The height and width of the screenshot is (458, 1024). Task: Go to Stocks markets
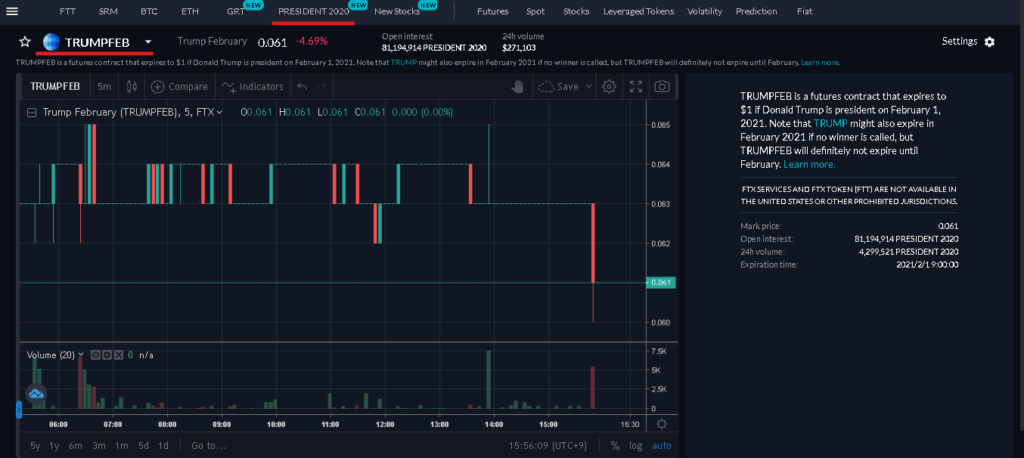pos(575,12)
